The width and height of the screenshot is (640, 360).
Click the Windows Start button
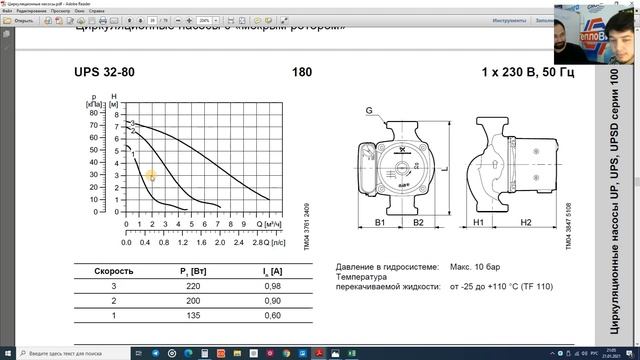click(8, 353)
